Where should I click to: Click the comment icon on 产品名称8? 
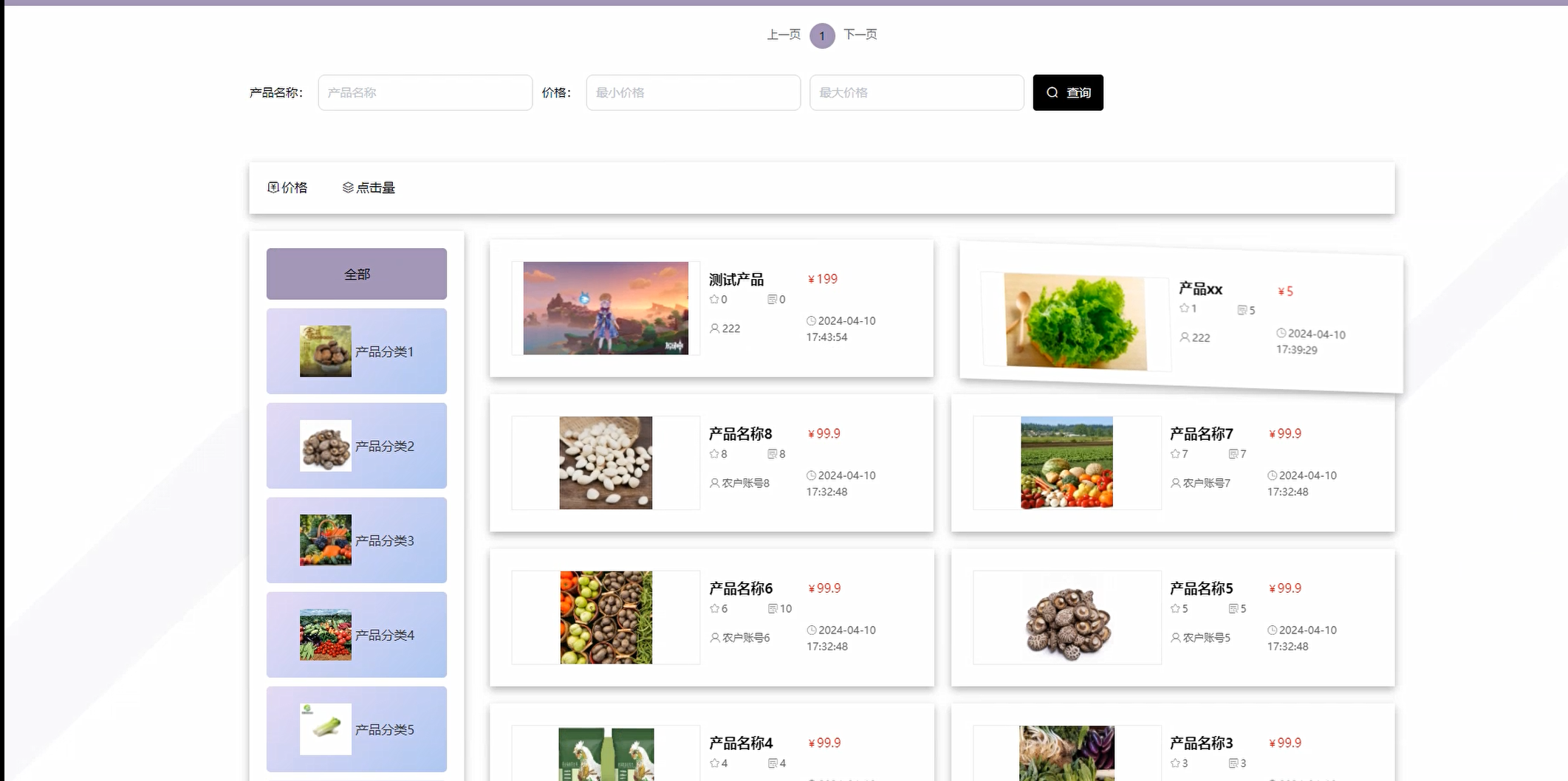click(772, 454)
